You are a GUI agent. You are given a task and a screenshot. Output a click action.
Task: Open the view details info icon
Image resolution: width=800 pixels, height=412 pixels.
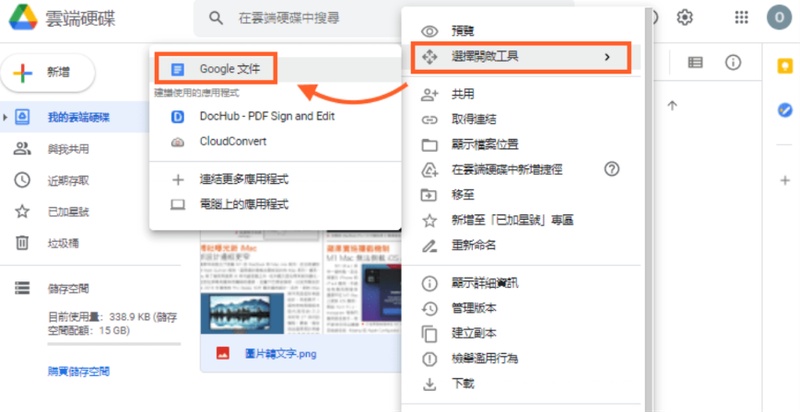733,62
